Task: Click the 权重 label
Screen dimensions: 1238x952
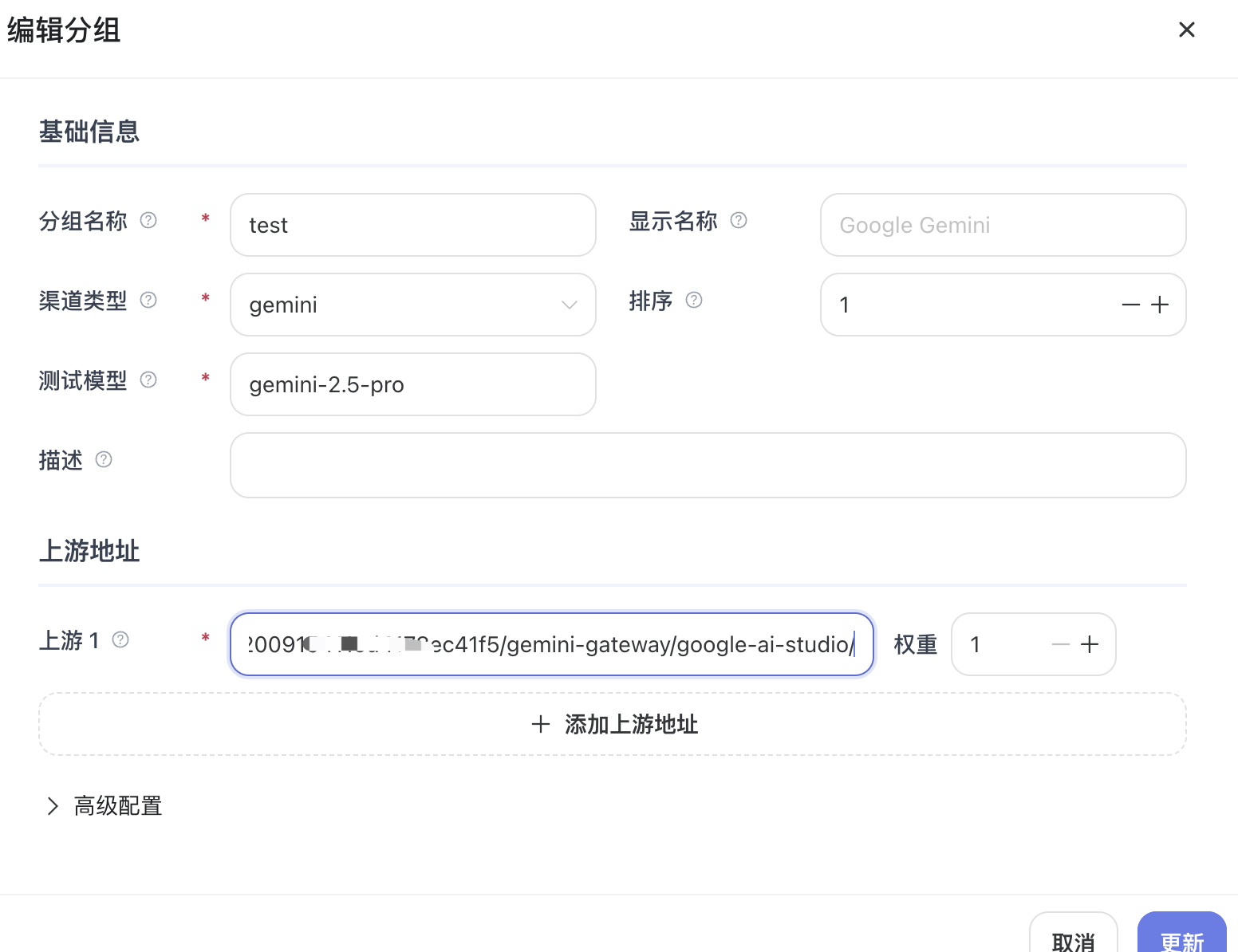Action: tap(915, 644)
